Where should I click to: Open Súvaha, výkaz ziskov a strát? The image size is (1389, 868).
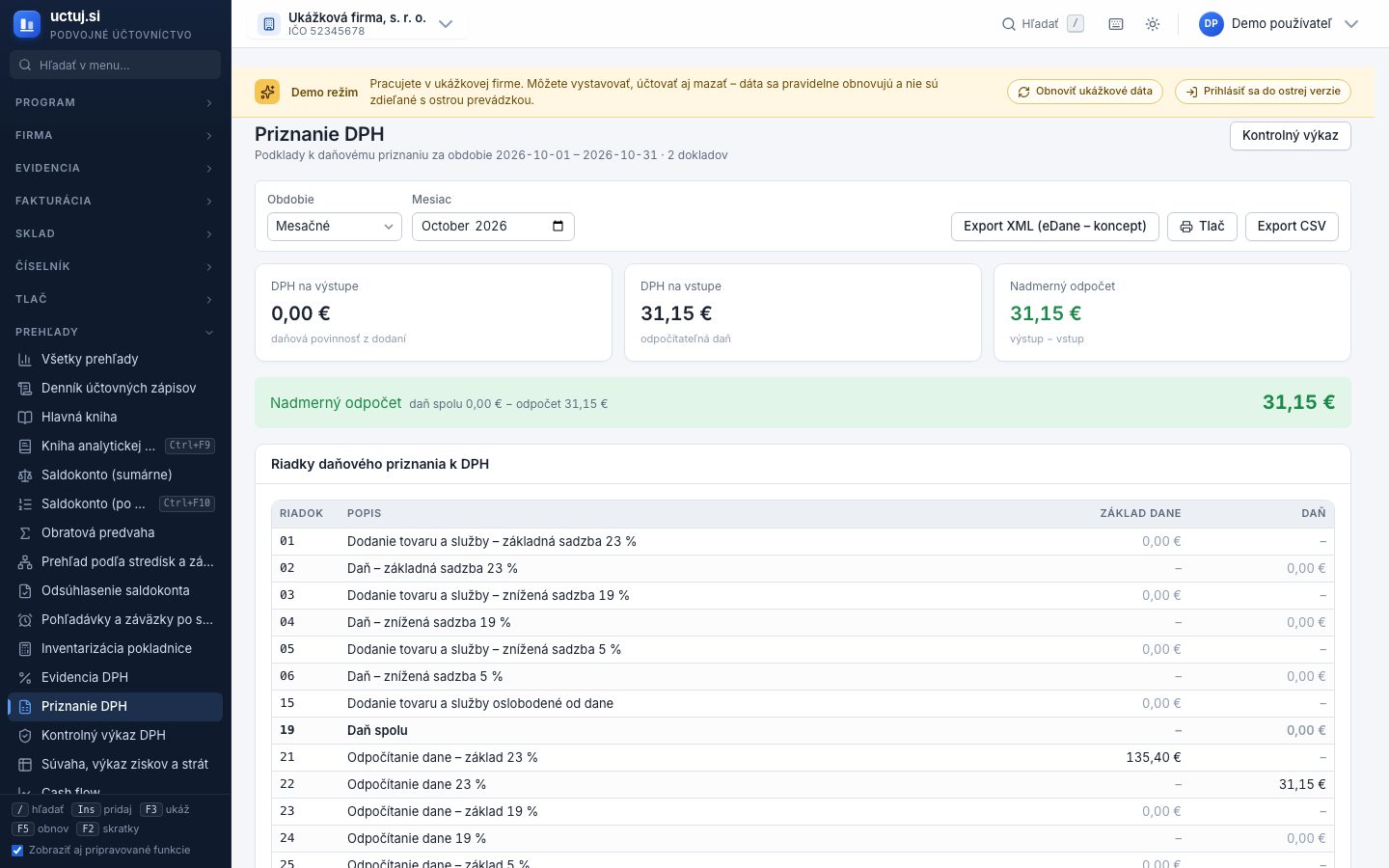(115, 764)
